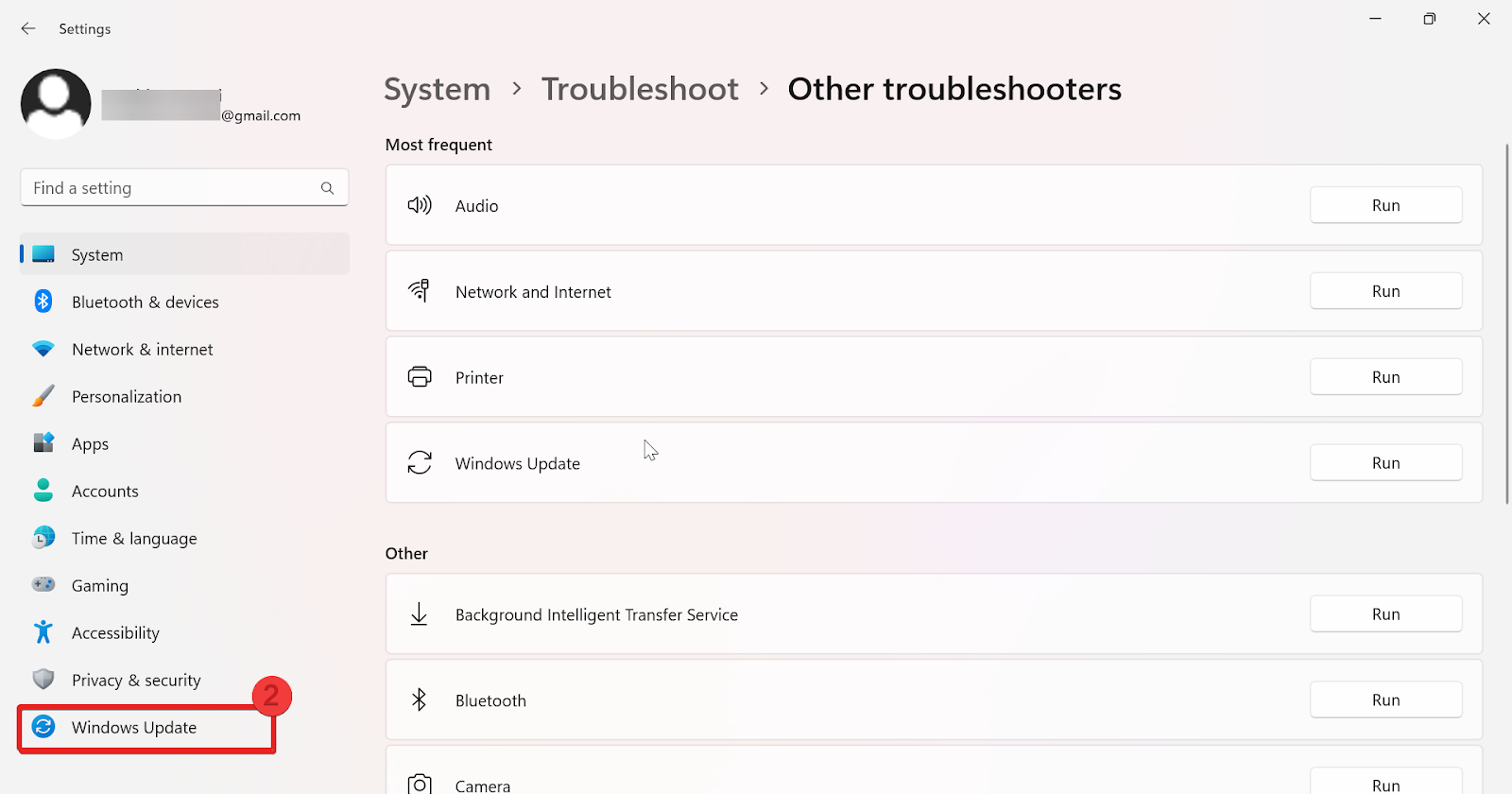Select the Audio troubleshooter speaker icon

420,205
